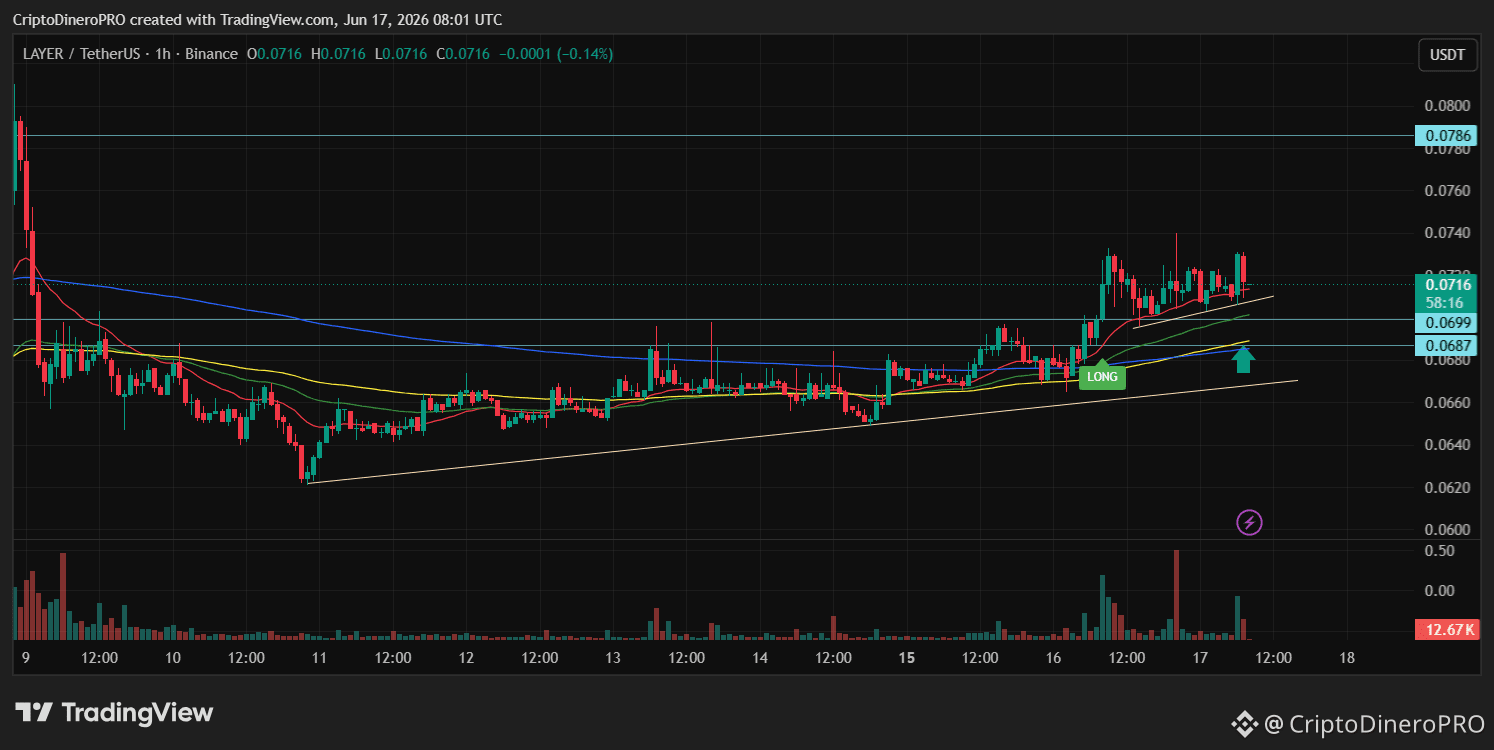Click the 0.0660 price axis label
1494x750 pixels.
coord(1447,403)
